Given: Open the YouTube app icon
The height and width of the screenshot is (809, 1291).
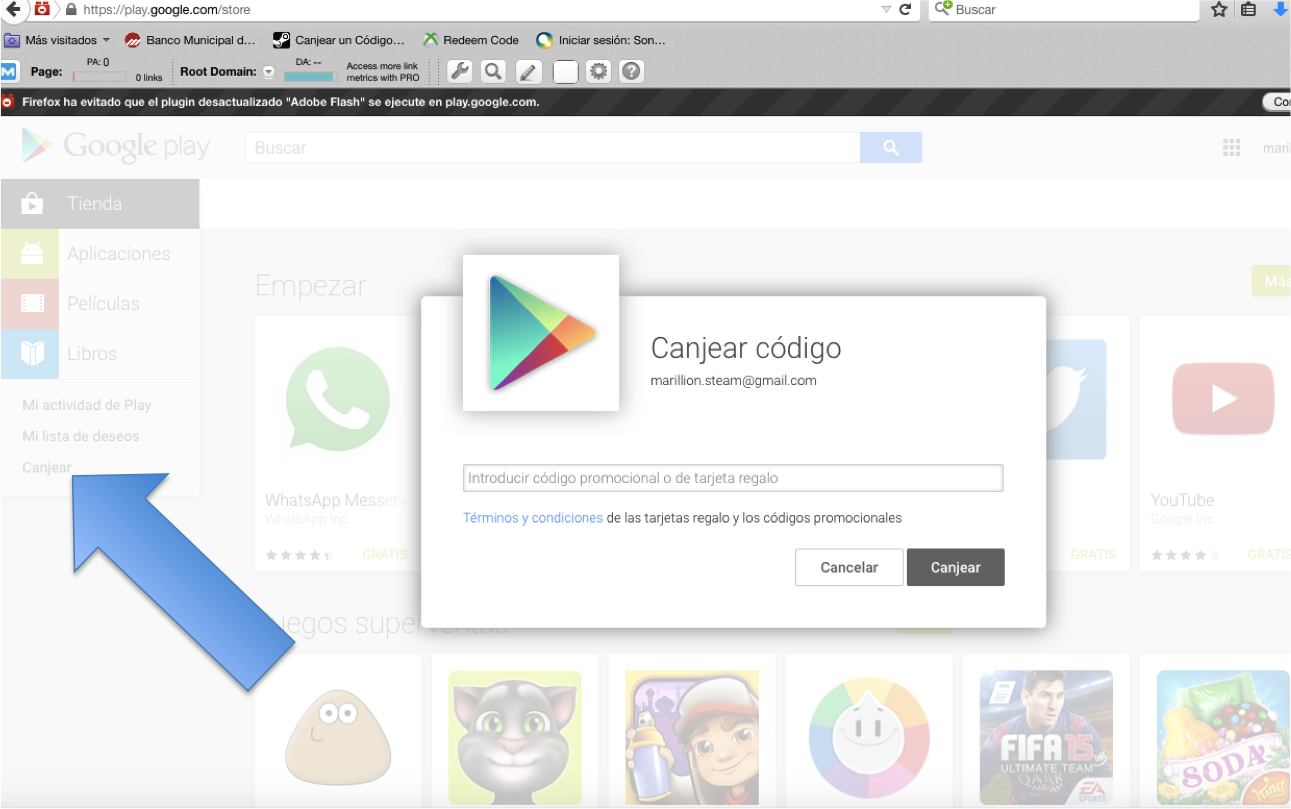Looking at the screenshot, I should (1223, 400).
